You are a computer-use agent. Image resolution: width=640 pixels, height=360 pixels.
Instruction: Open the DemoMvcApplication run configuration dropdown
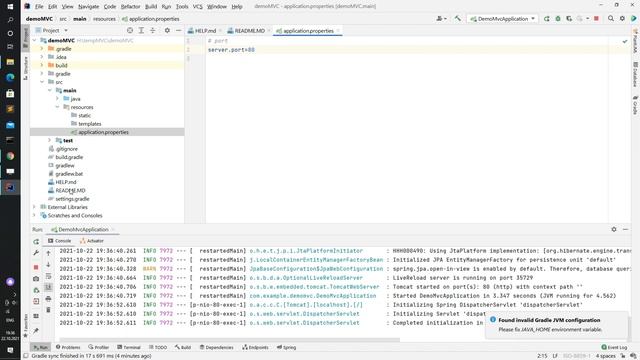pyautogui.click(x=502, y=19)
